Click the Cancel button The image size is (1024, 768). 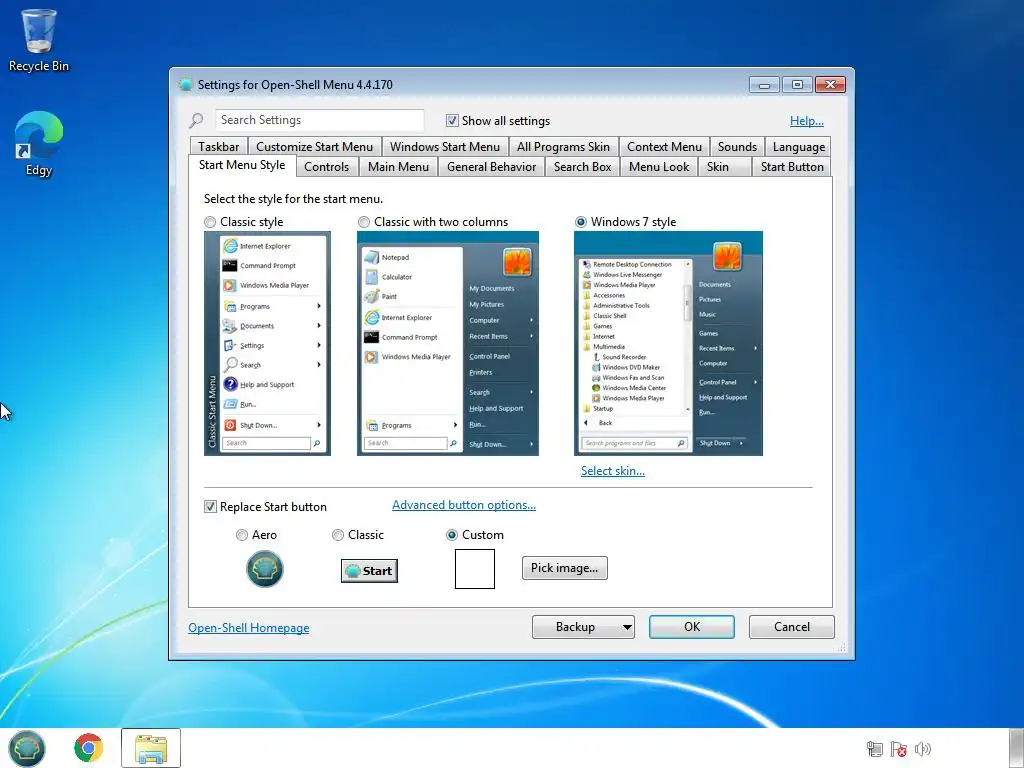(792, 627)
